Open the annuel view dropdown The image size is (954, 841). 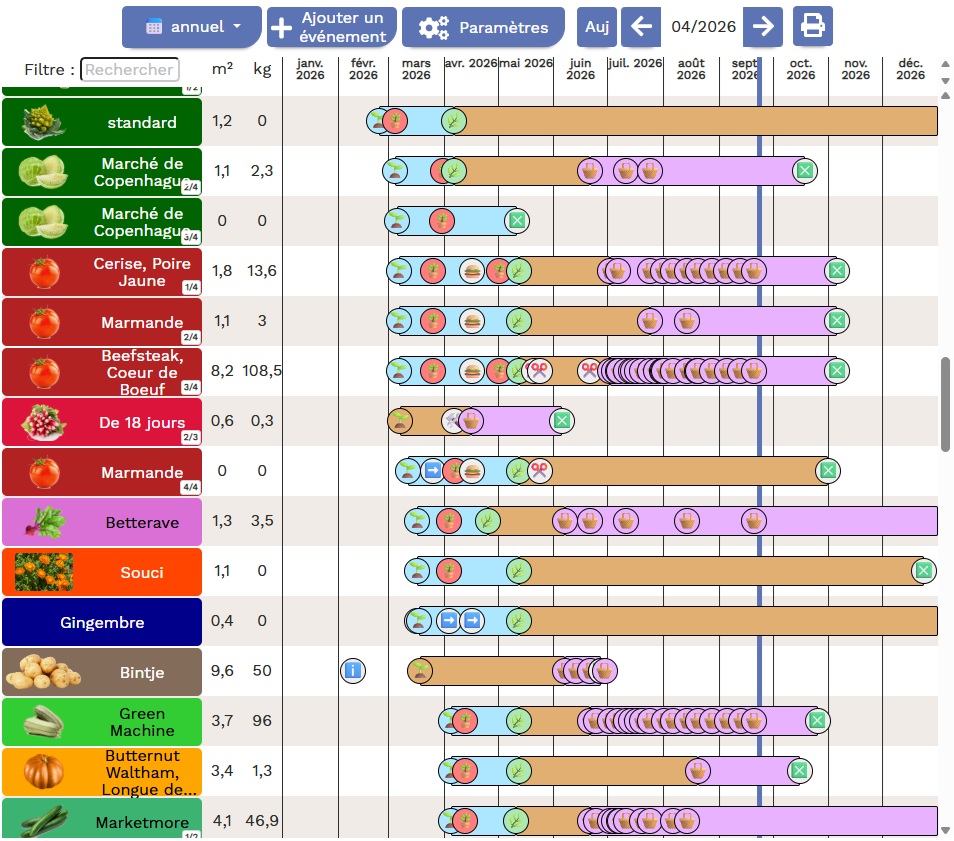pos(192,27)
